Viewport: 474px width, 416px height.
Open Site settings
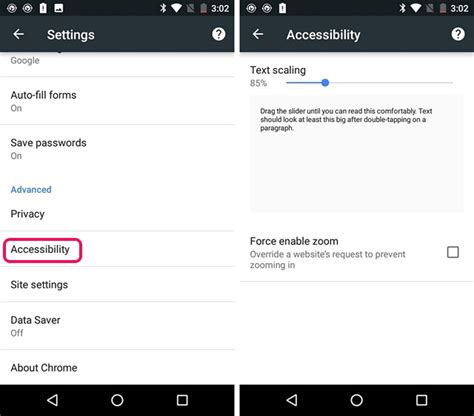coord(117,285)
